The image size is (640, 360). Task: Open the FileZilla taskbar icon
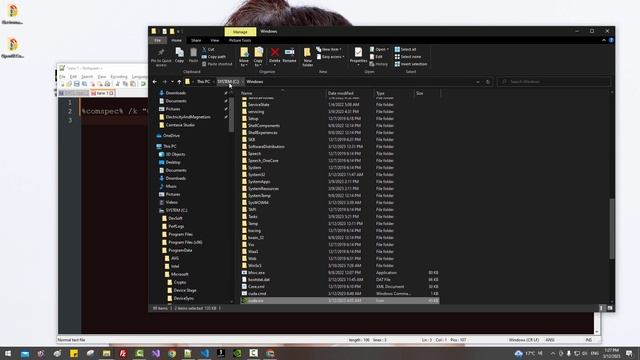coord(123,353)
